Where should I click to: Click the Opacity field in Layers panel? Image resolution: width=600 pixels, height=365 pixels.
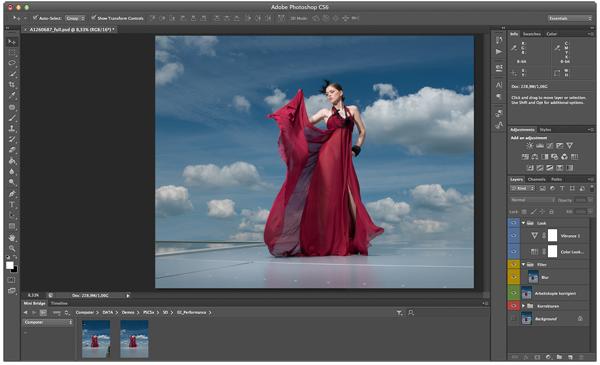pyautogui.click(x=581, y=200)
